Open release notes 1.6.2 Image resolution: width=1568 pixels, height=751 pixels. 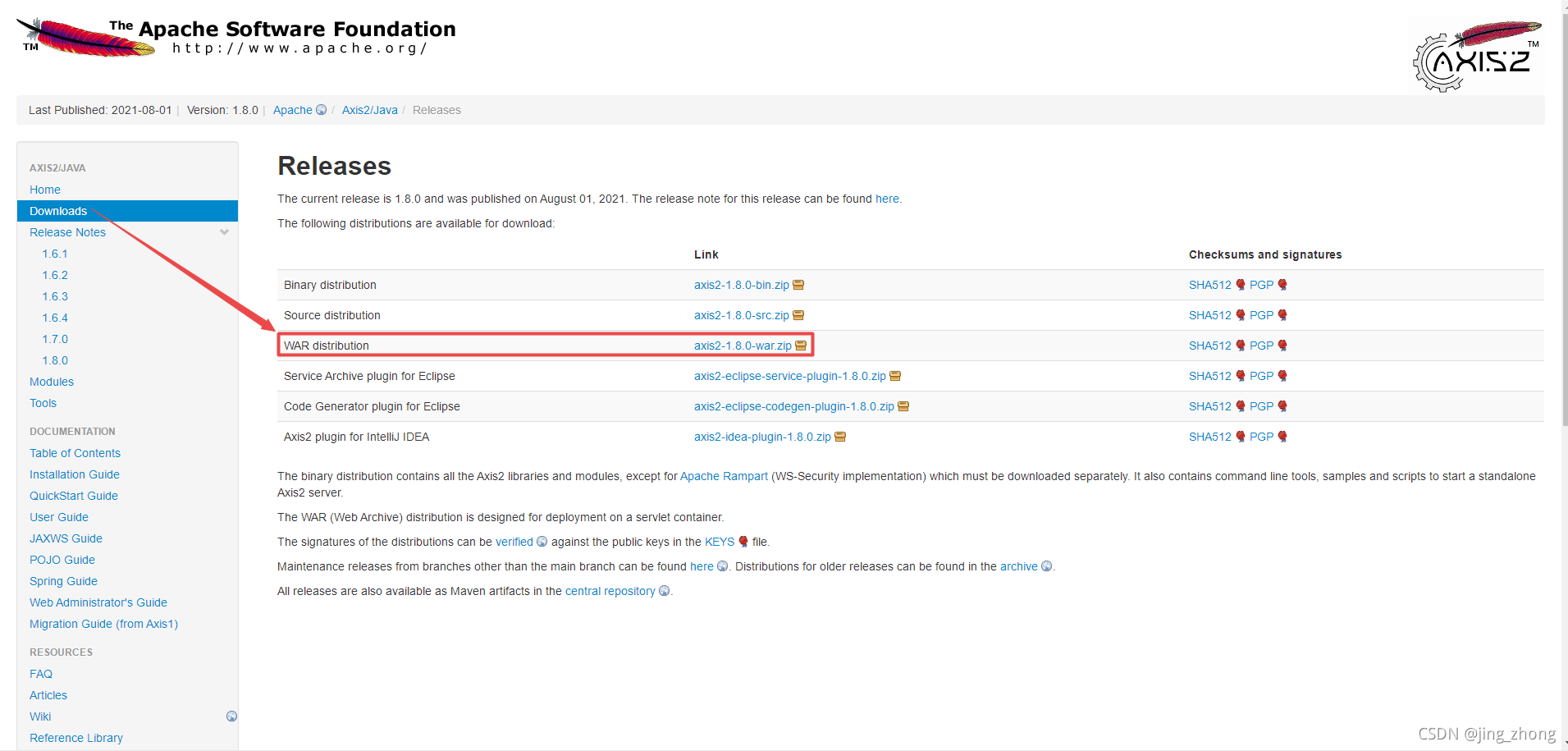point(55,275)
